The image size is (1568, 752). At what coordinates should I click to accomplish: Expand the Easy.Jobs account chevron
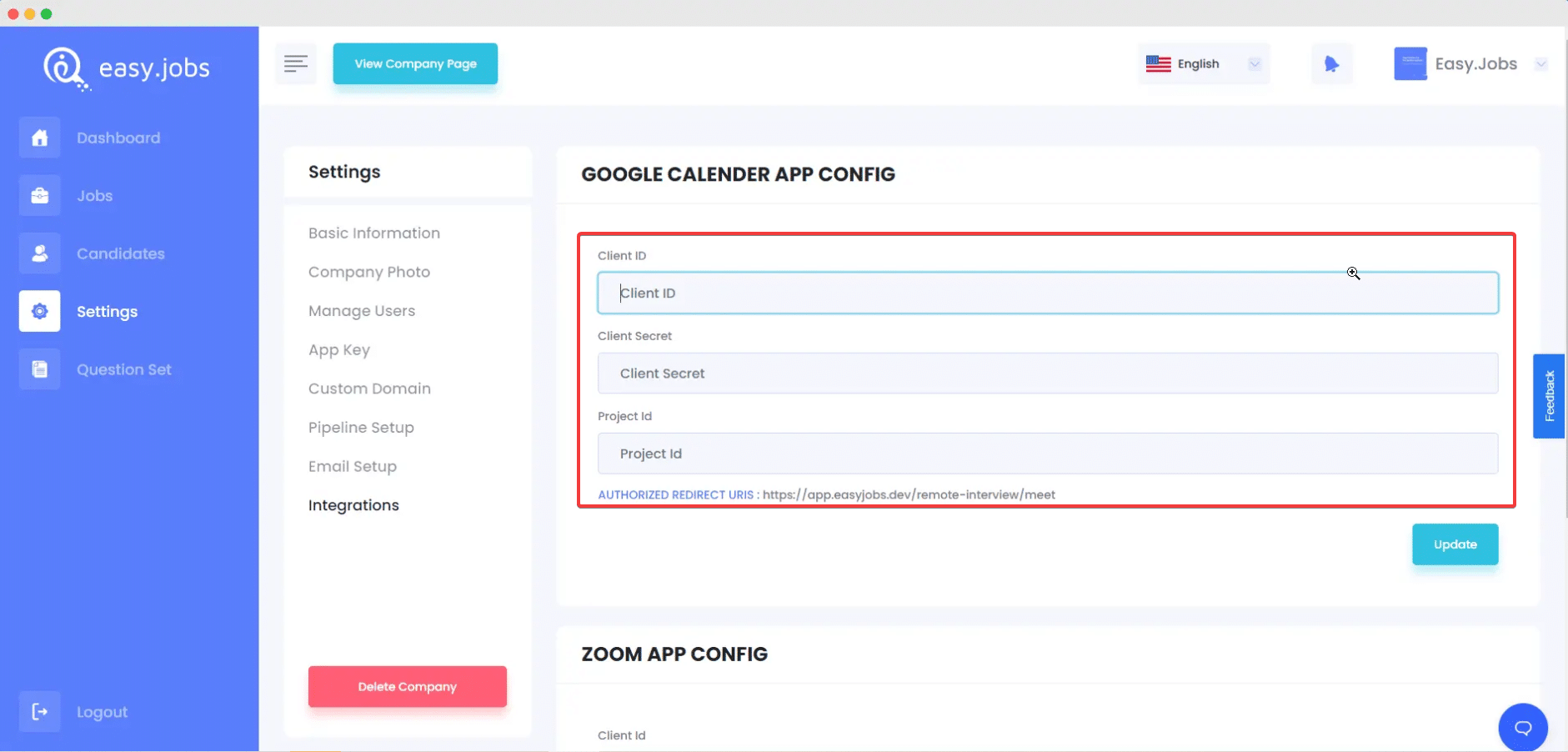click(x=1541, y=63)
